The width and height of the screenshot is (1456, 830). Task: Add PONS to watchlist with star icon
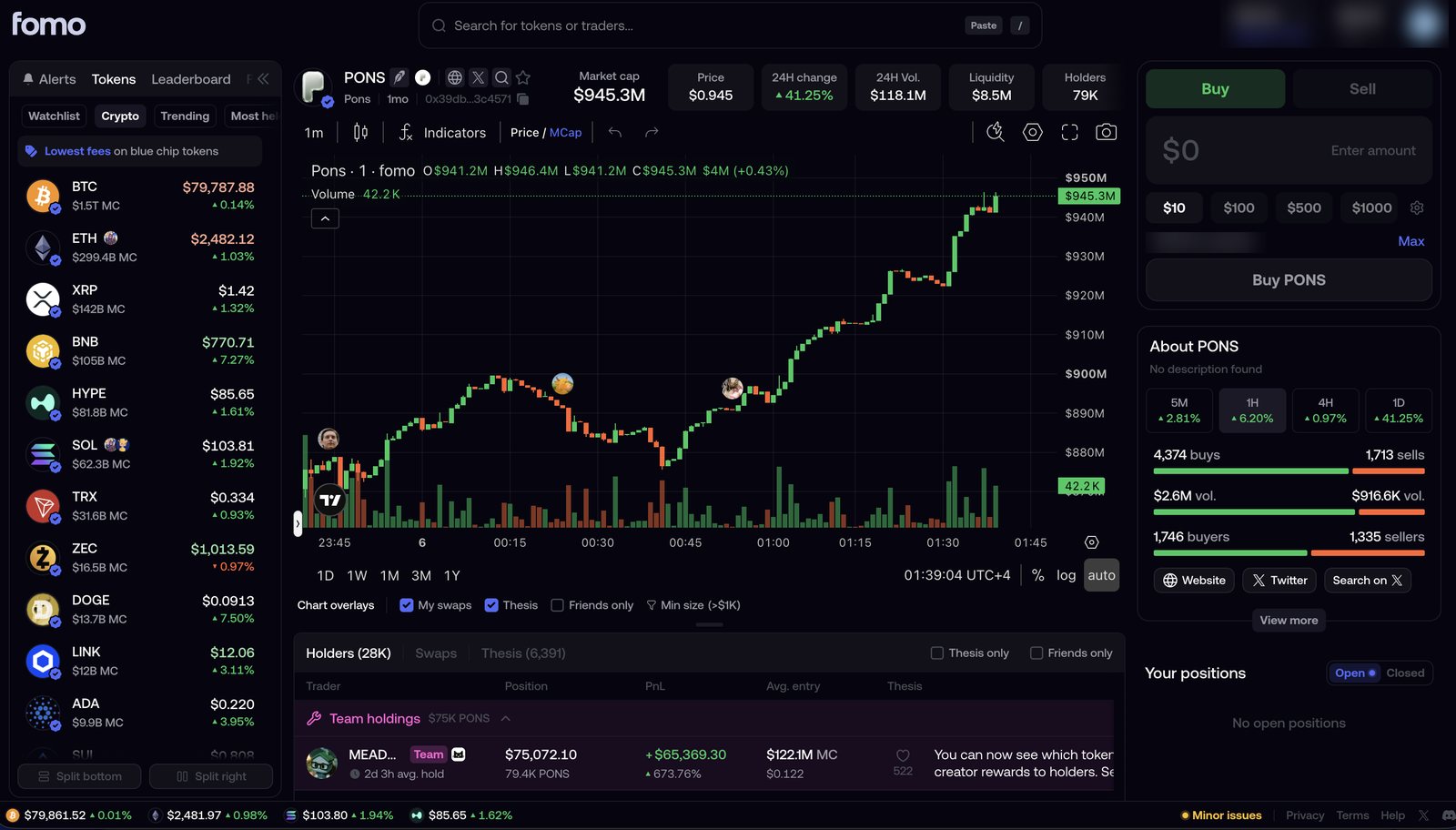522,77
